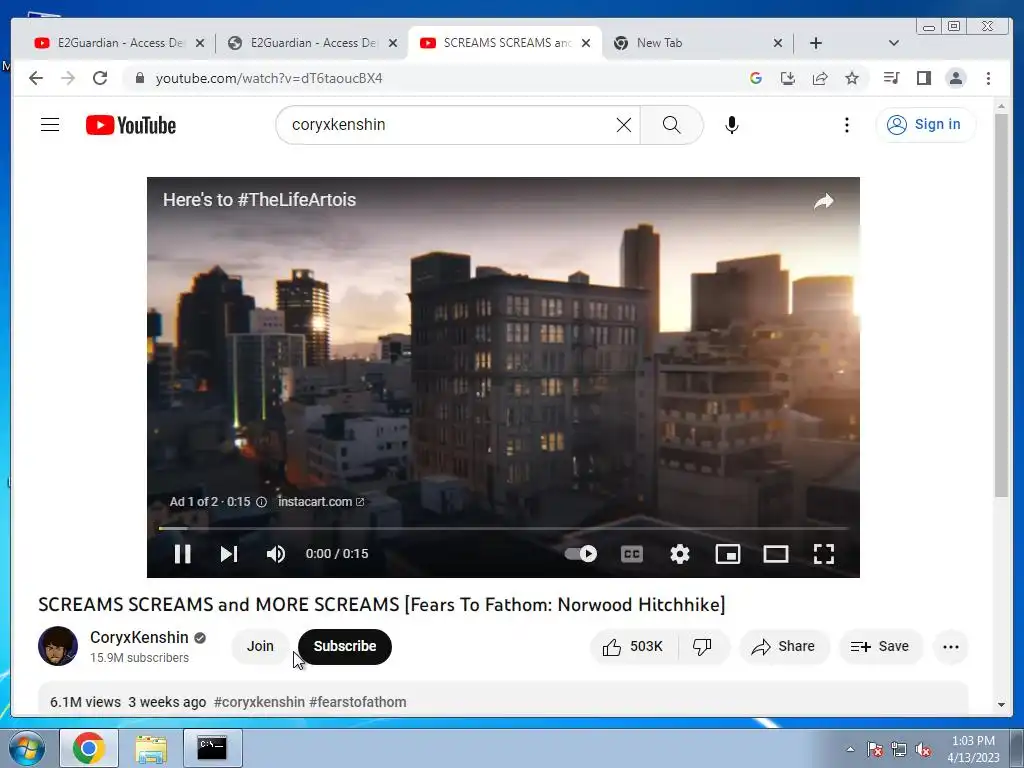Viewport: 1024px width, 768px height.
Task: Enter full screen mode
Action: [x=824, y=554]
